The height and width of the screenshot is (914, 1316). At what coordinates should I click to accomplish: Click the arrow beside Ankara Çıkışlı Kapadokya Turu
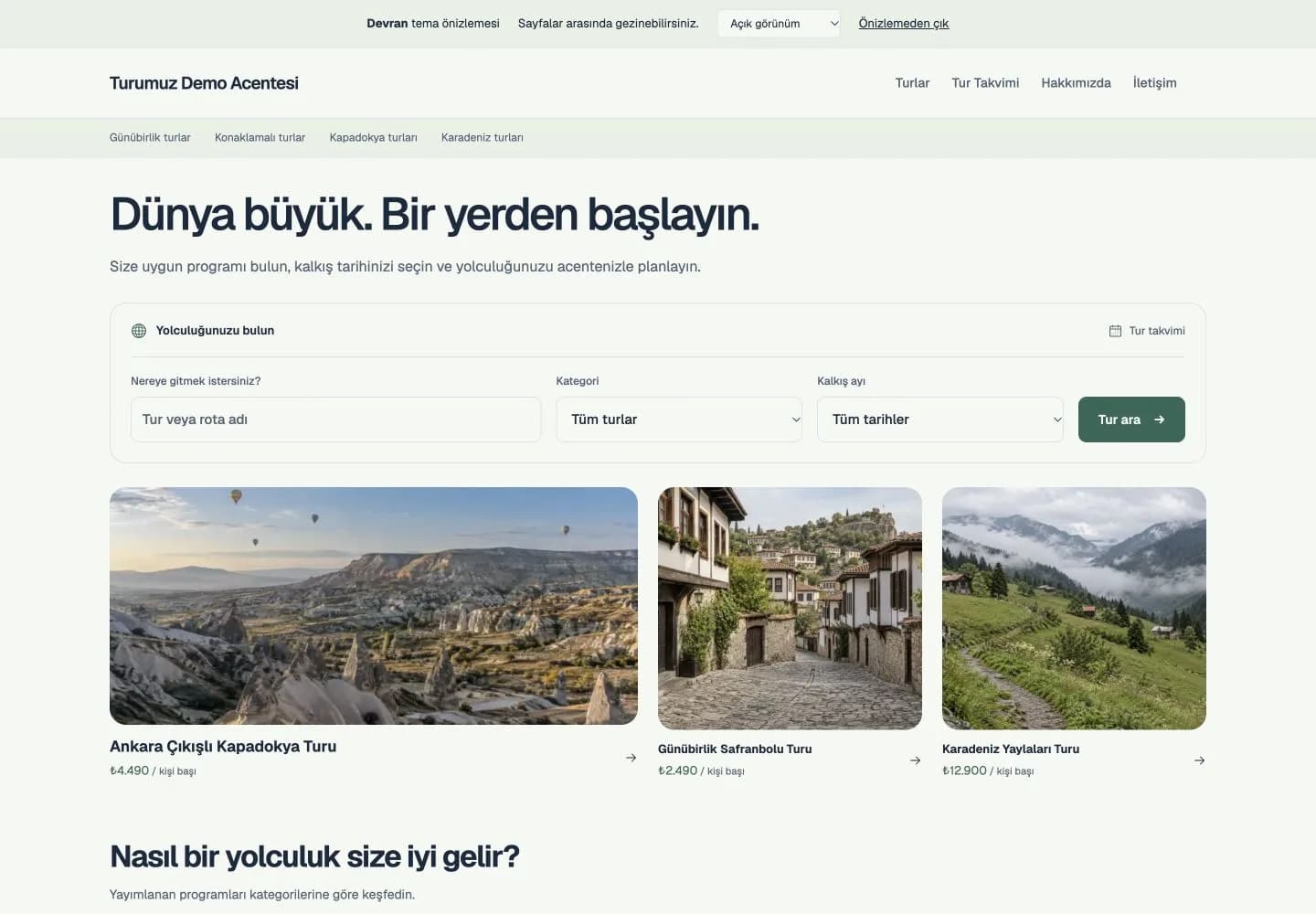coord(631,758)
